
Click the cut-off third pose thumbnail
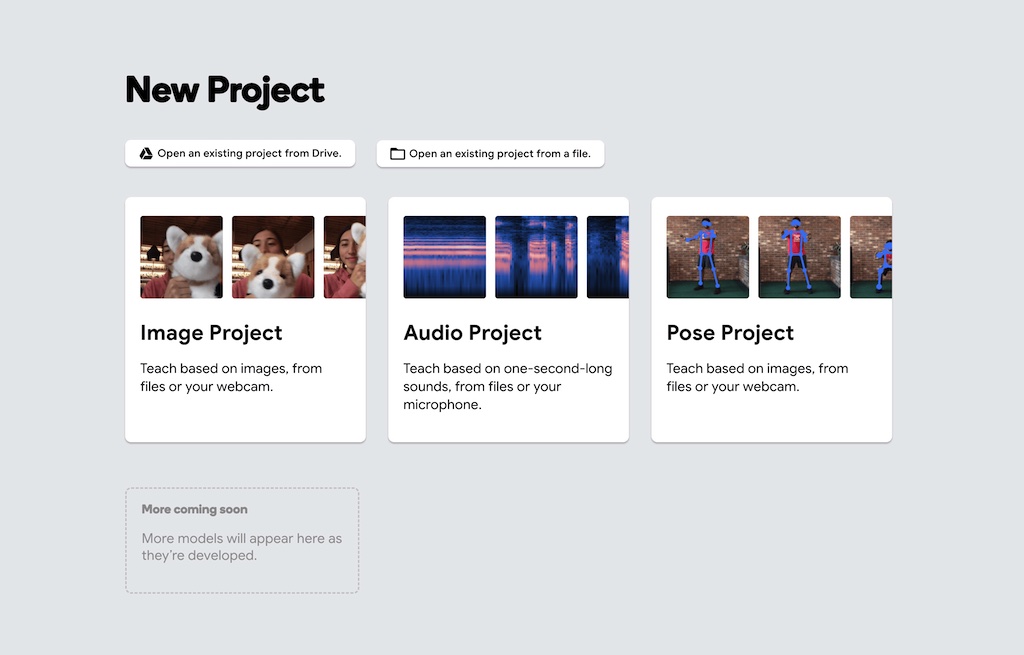(x=871, y=257)
